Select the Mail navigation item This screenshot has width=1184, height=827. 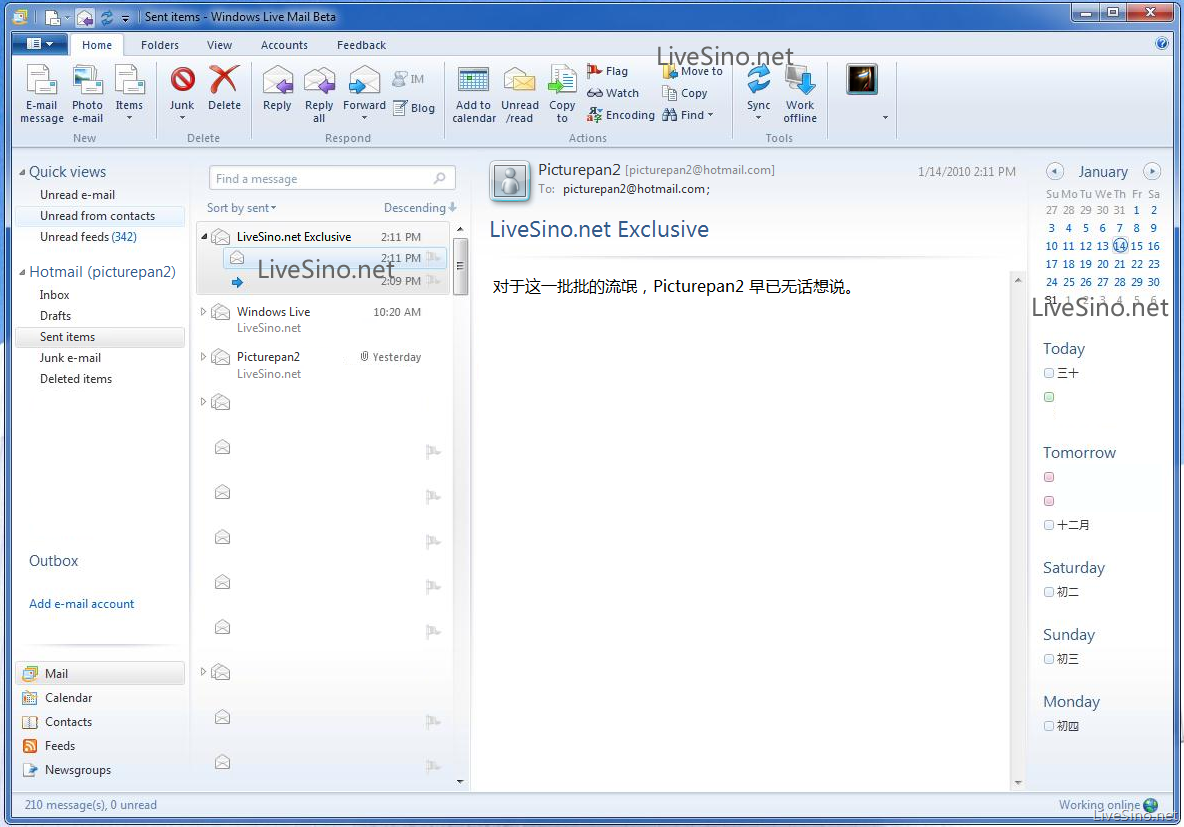coord(100,674)
